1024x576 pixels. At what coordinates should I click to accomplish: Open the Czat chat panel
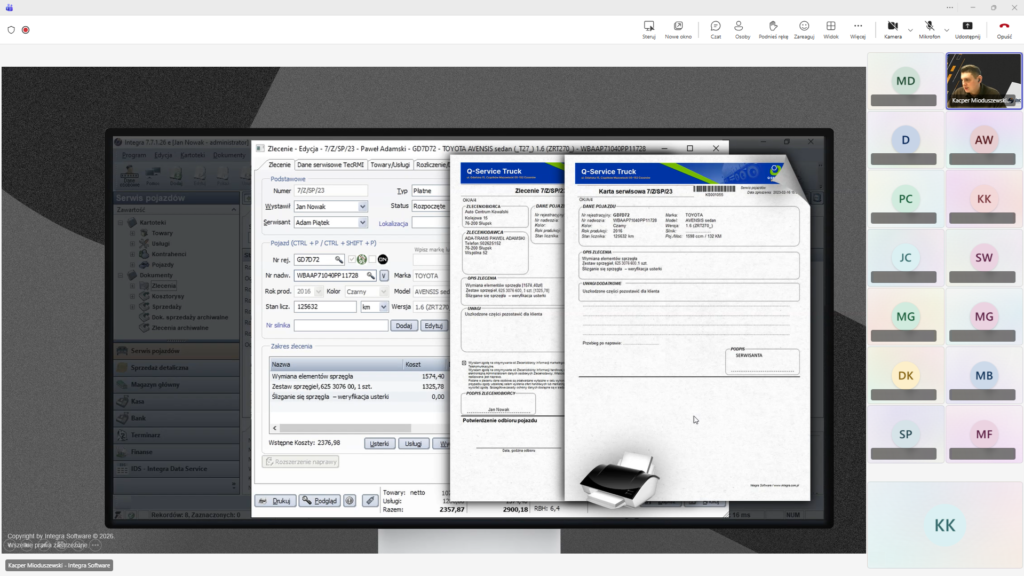tap(716, 27)
